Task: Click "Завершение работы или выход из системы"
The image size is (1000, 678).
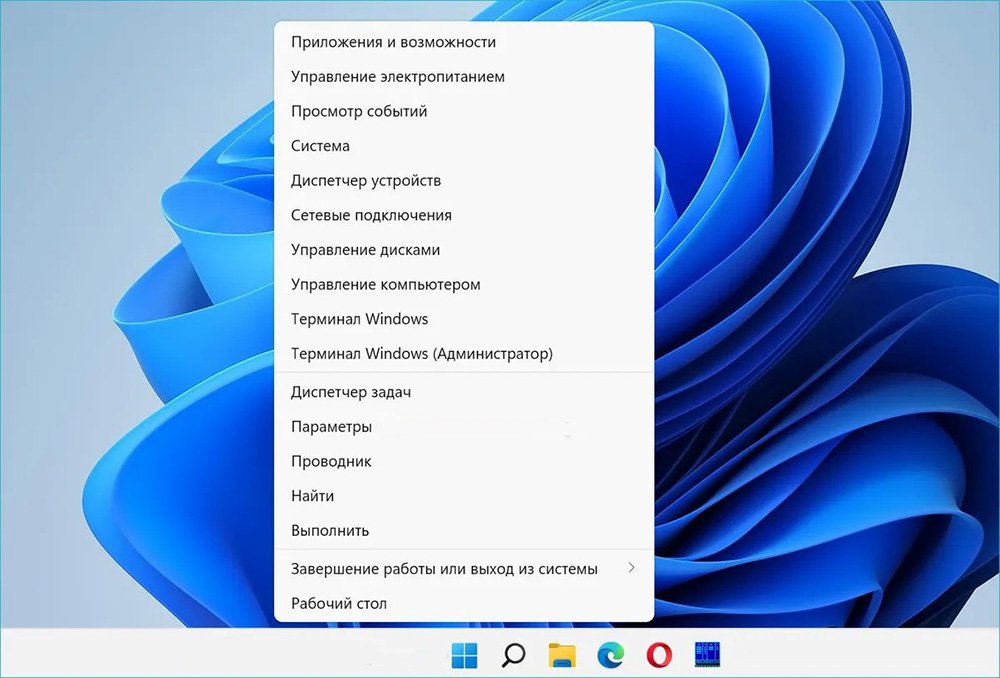Action: (x=464, y=568)
